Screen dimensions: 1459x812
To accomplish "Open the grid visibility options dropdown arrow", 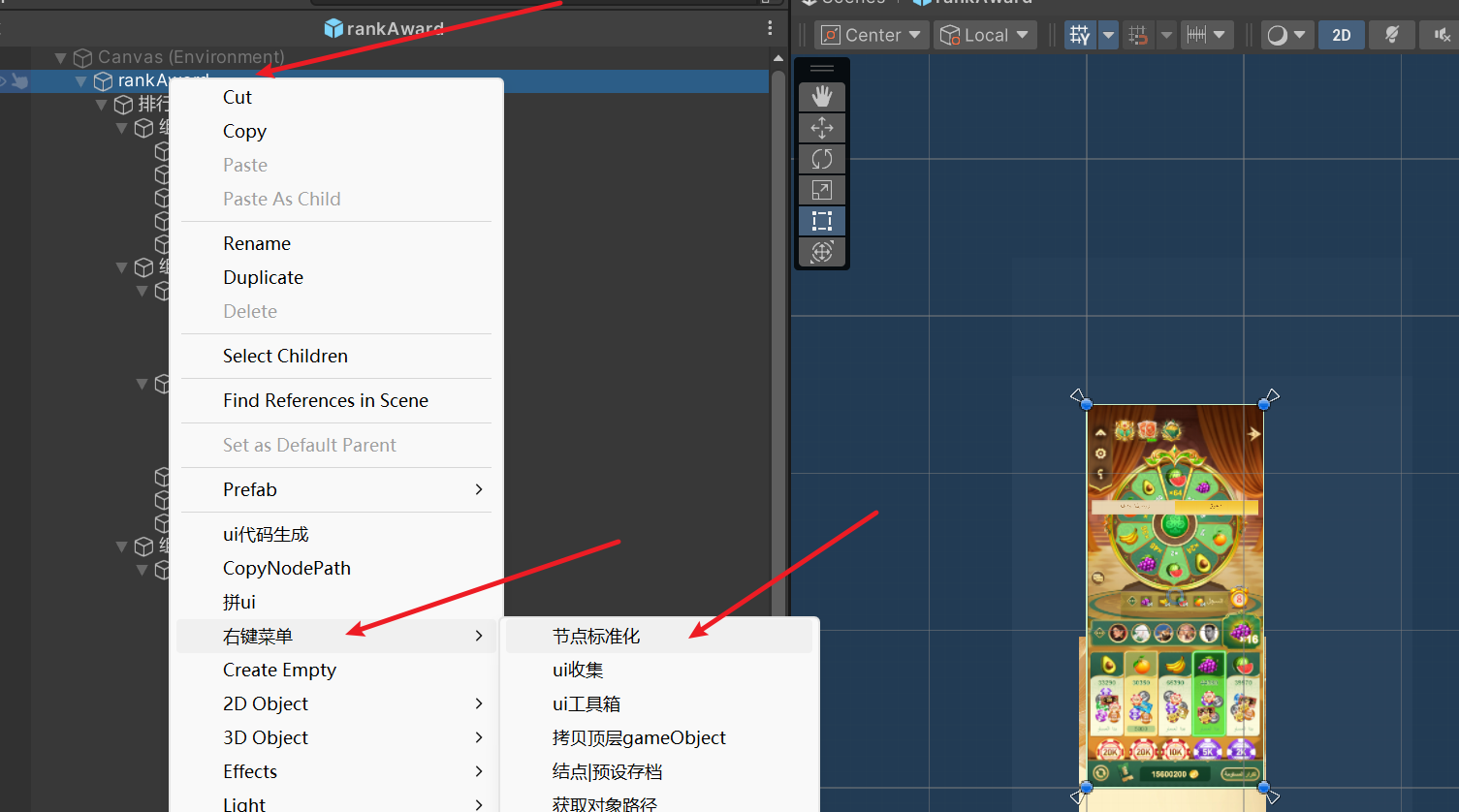I will click(1108, 35).
